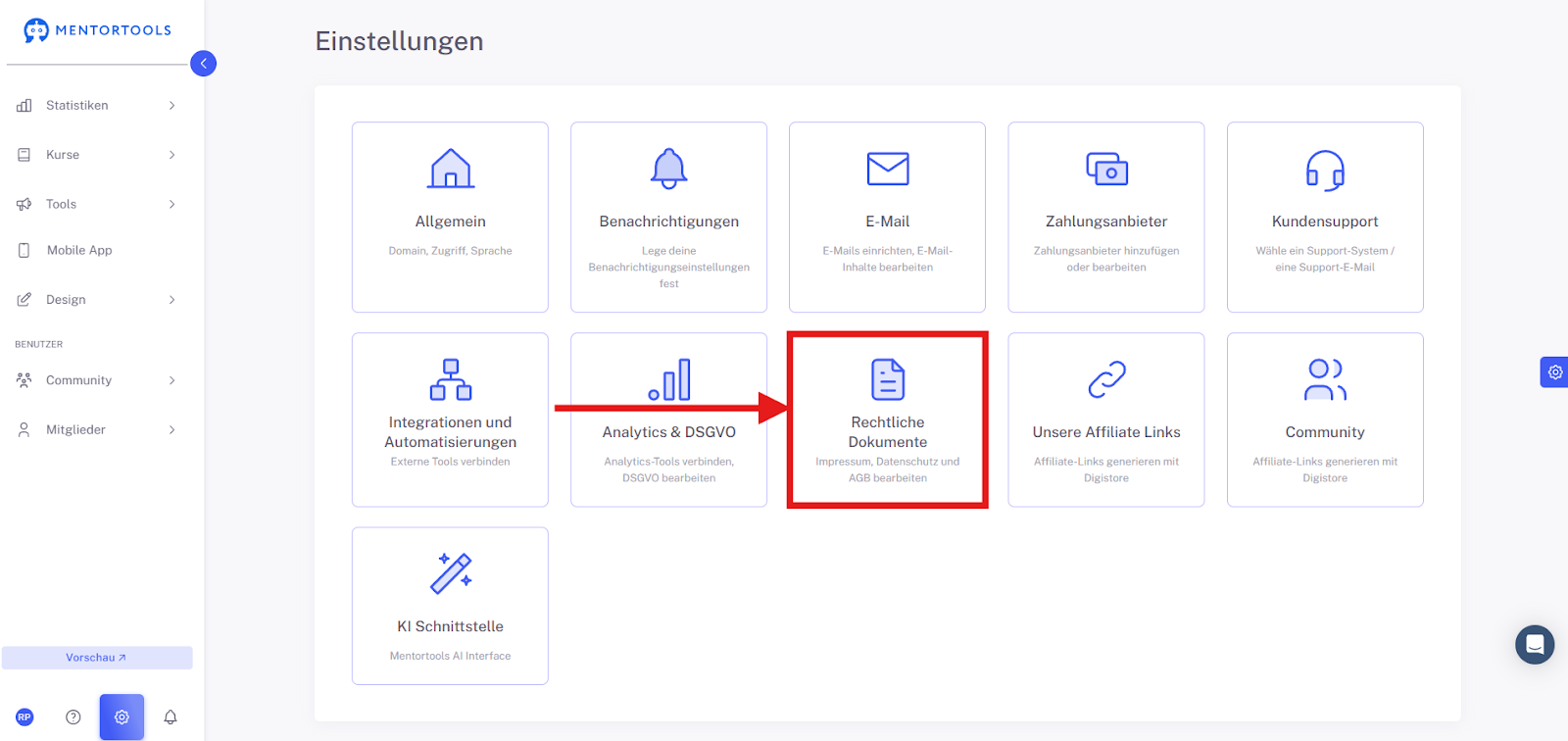Click 'Lege deine Benachrichtigungseinstellungen fest' text
The image size is (1568, 741).
(x=669, y=268)
